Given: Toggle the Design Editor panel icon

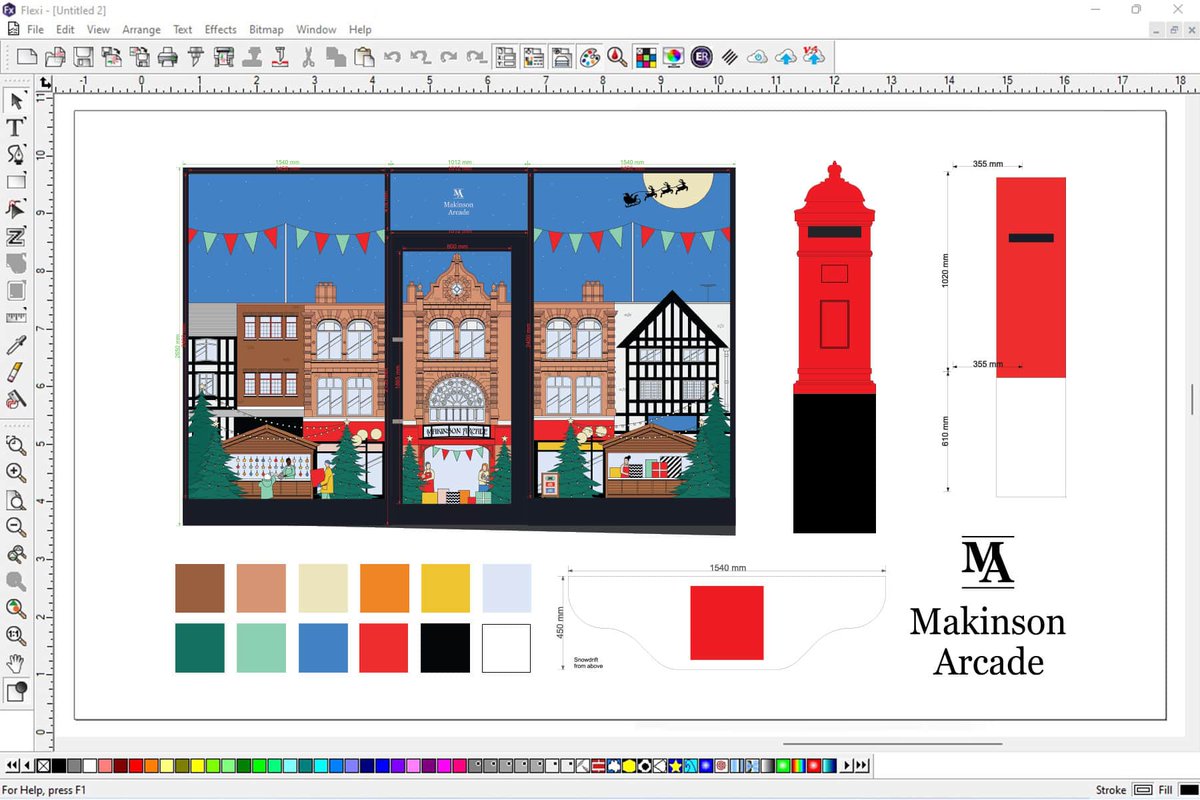Looking at the screenshot, I should (x=534, y=57).
